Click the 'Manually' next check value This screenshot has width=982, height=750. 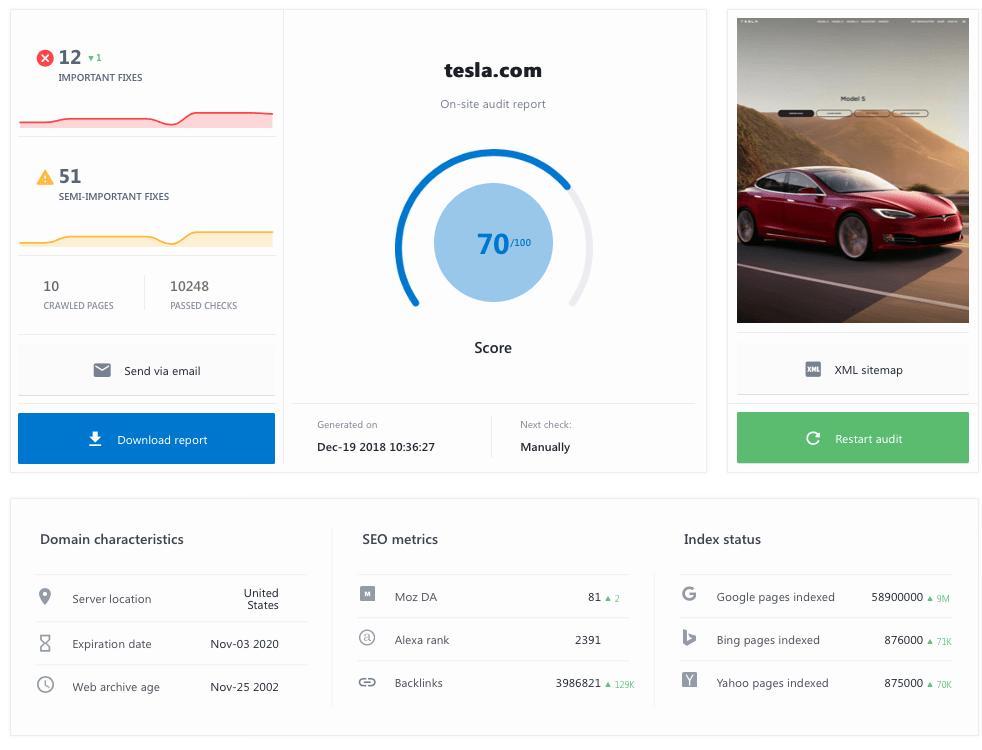[x=545, y=447]
